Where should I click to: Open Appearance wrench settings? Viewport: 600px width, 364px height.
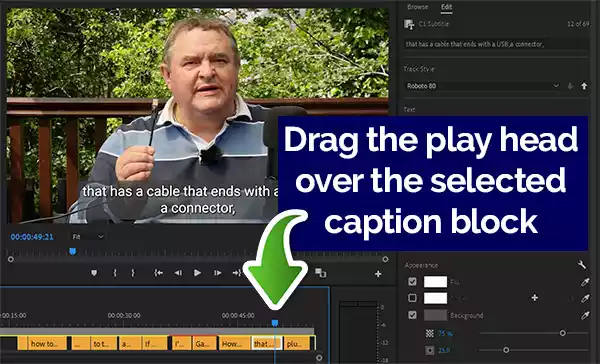[x=582, y=264]
